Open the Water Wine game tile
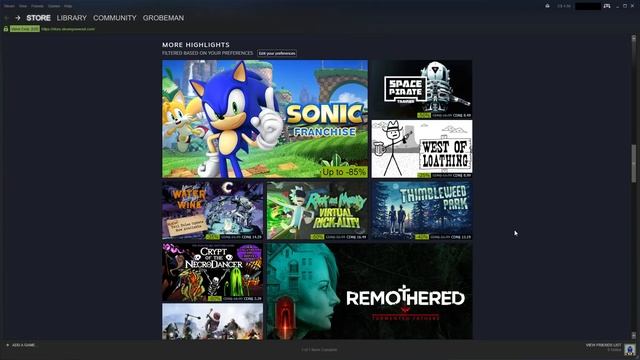The height and width of the screenshot is (360, 640). 213,211
